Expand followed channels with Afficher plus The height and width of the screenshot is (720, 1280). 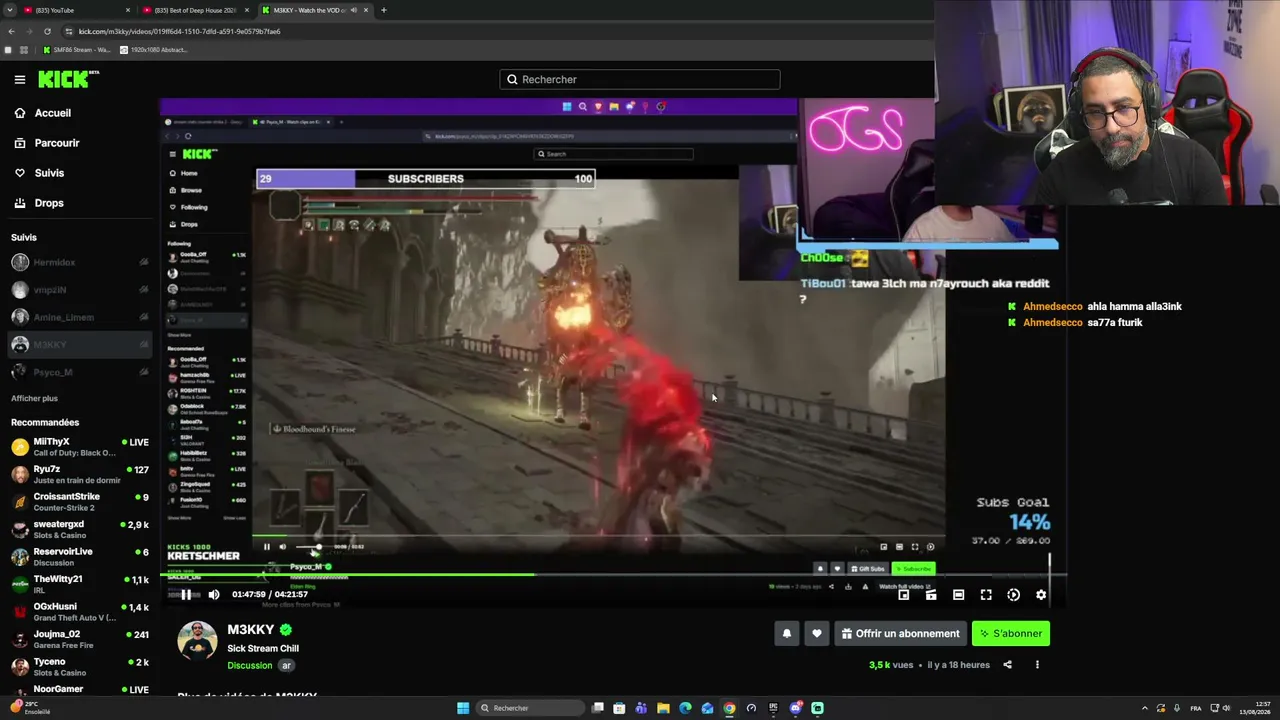pyautogui.click(x=34, y=398)
